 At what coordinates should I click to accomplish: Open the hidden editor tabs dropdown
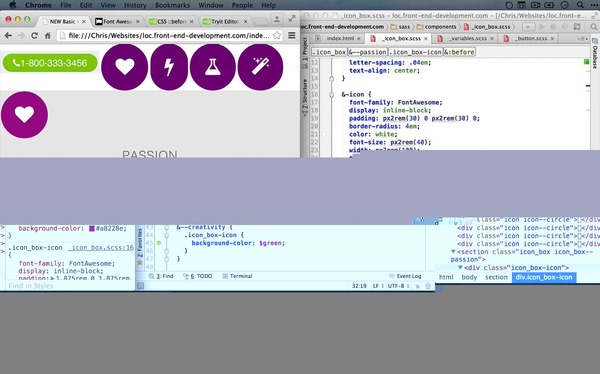(584, 39)
